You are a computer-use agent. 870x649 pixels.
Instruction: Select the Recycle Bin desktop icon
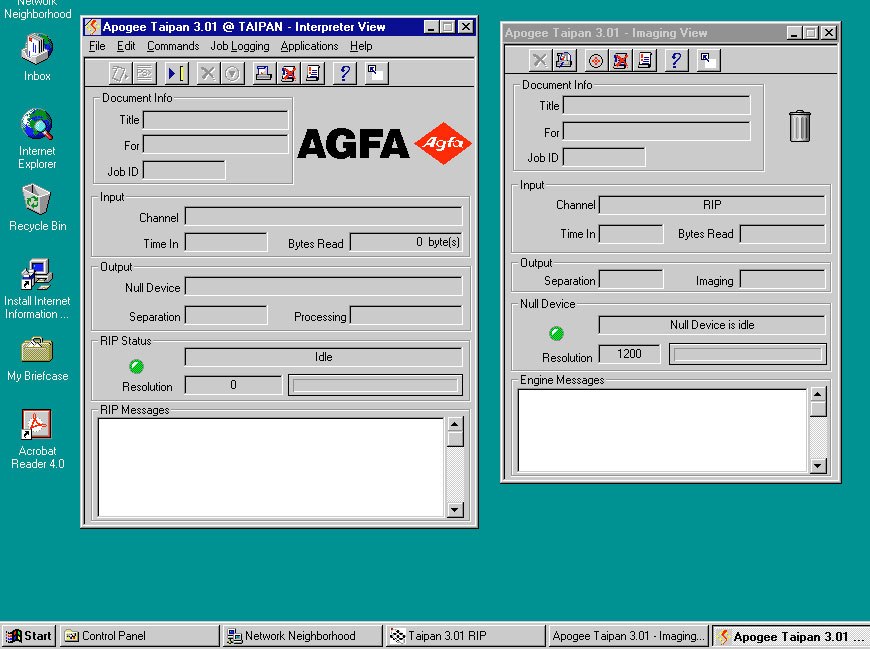coord(37,208)
